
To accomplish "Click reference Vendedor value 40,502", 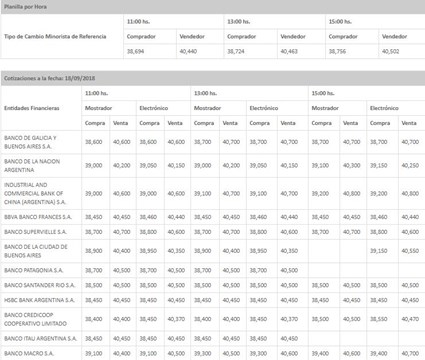I will click(x=391, y=51).
